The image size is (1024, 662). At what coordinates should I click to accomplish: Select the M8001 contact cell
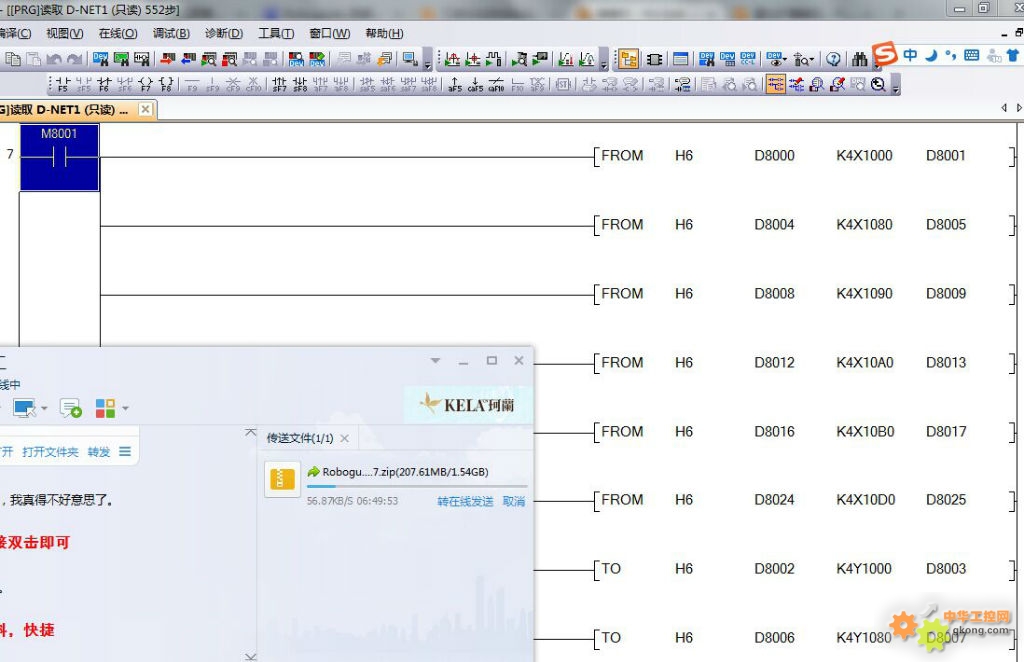coord(59,157)
